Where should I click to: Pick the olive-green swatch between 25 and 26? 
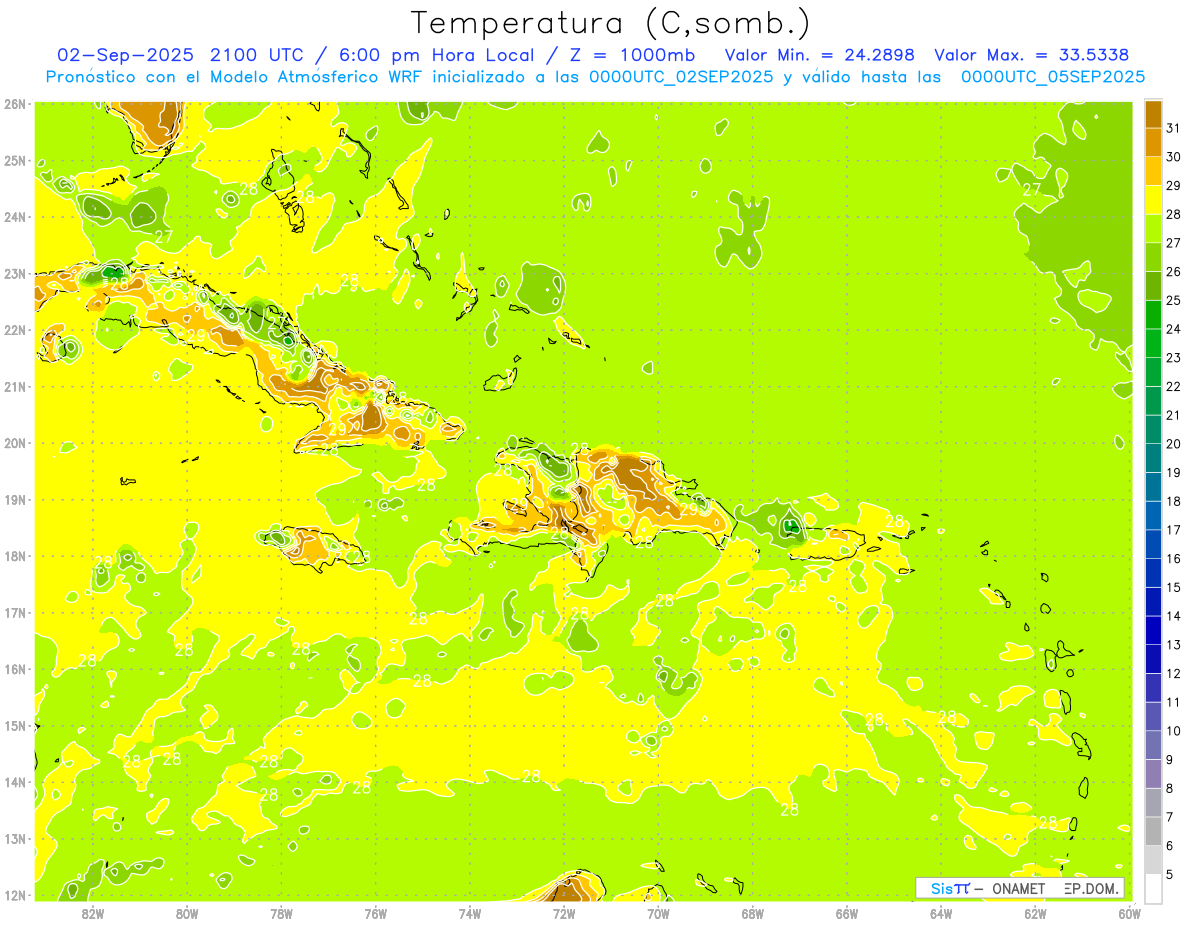point(1153,286)
